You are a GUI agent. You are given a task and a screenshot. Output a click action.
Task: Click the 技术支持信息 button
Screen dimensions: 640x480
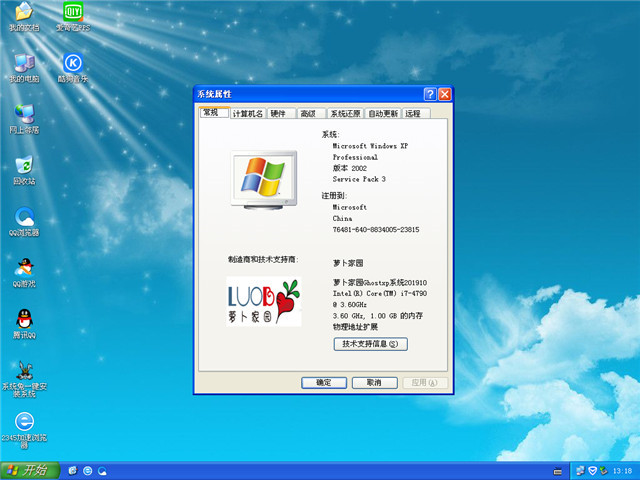[x=371, y=344]
